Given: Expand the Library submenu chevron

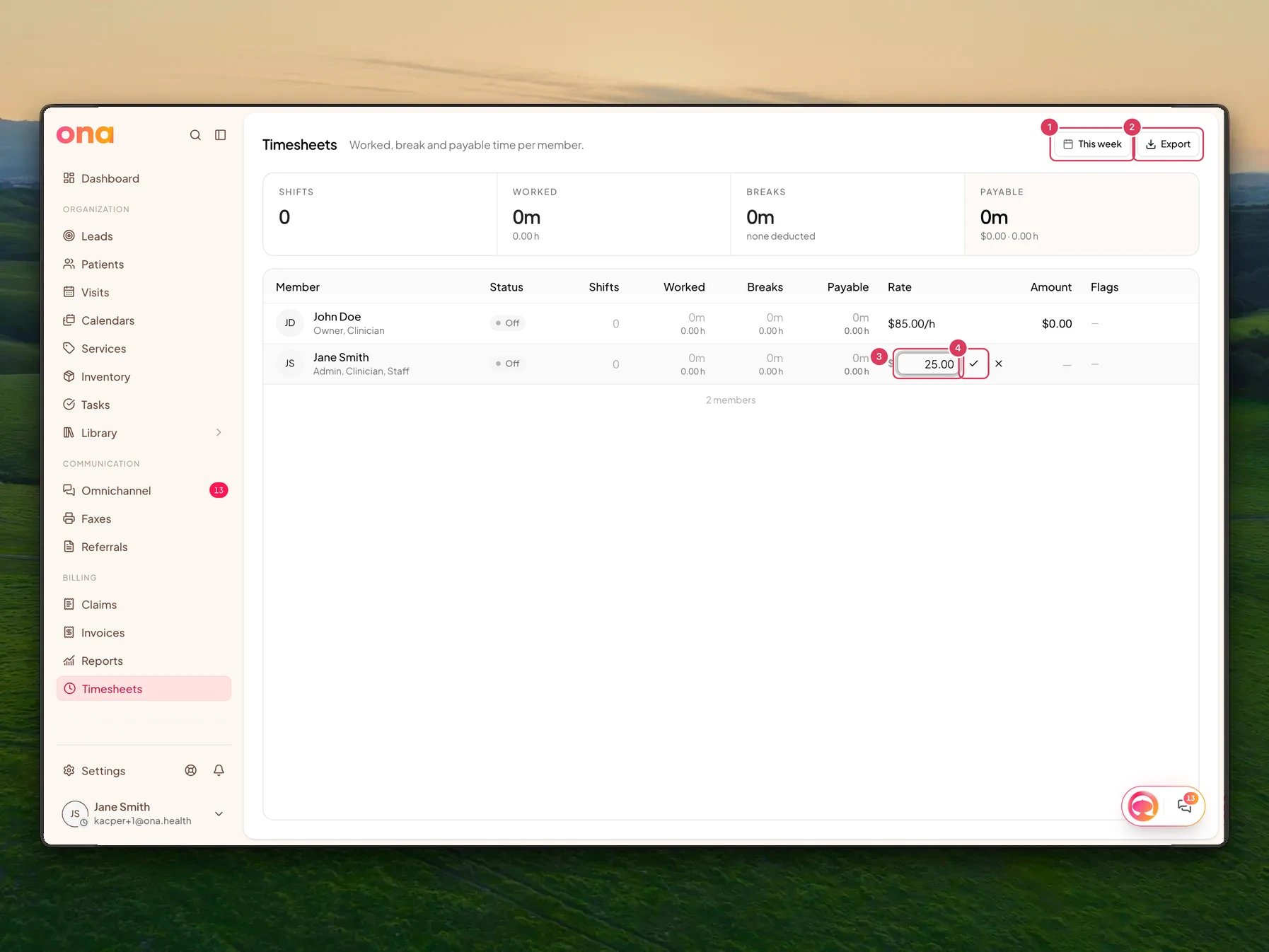Looking at the screenshot, I should coord(219,433).
